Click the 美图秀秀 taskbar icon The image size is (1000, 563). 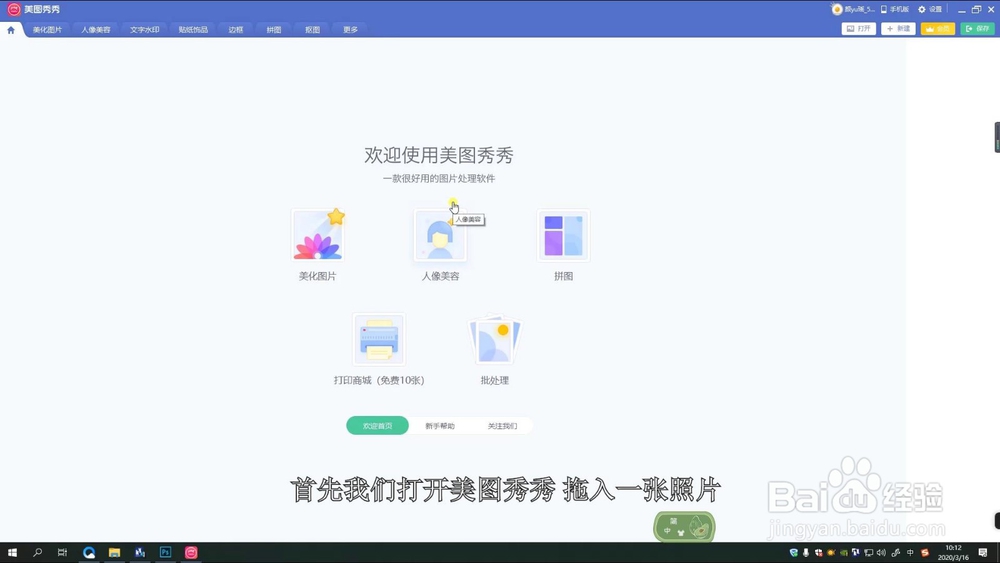(191, 552)
